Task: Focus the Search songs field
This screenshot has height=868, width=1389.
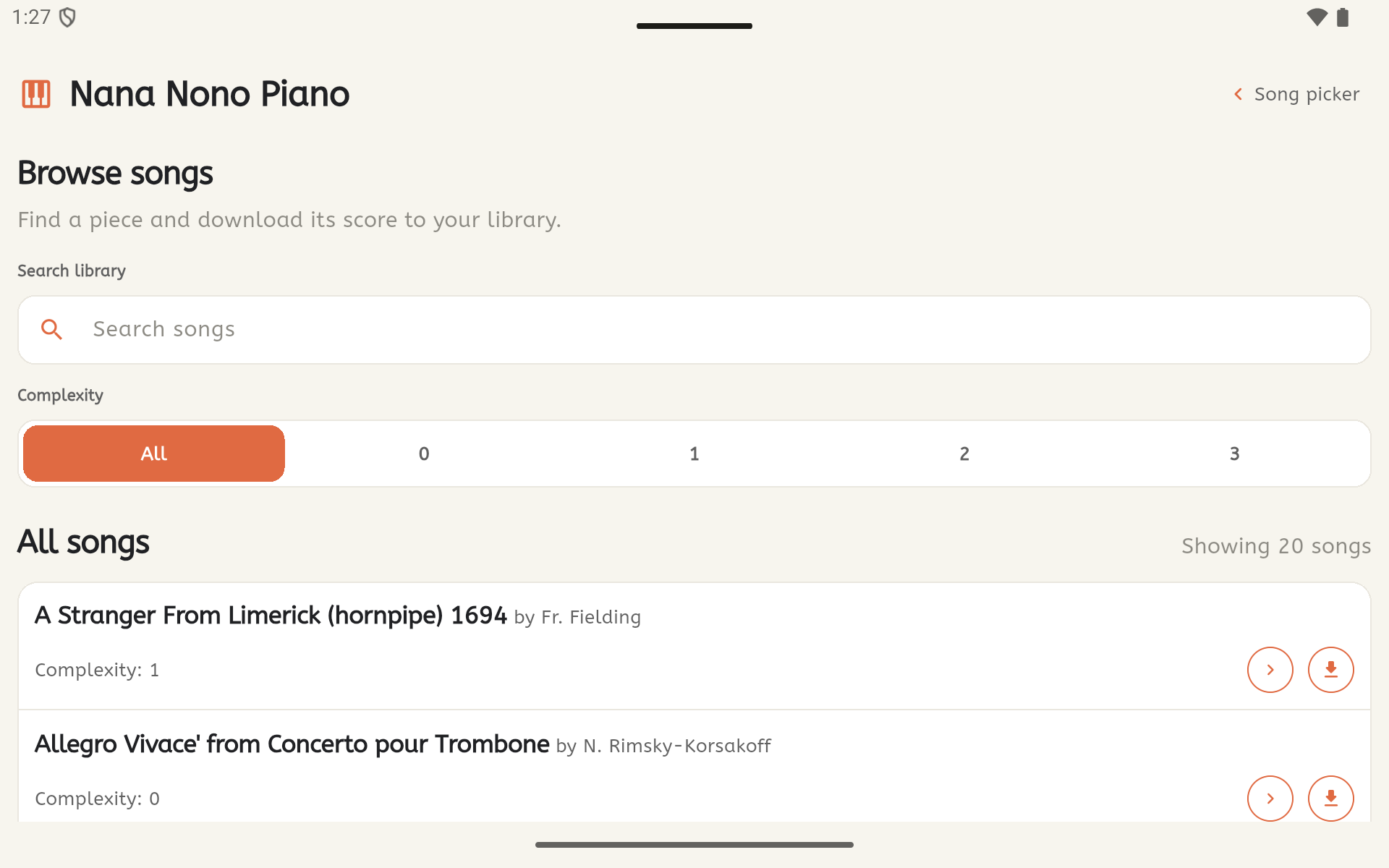Action: pyautogui.click(x=694, y=330)
